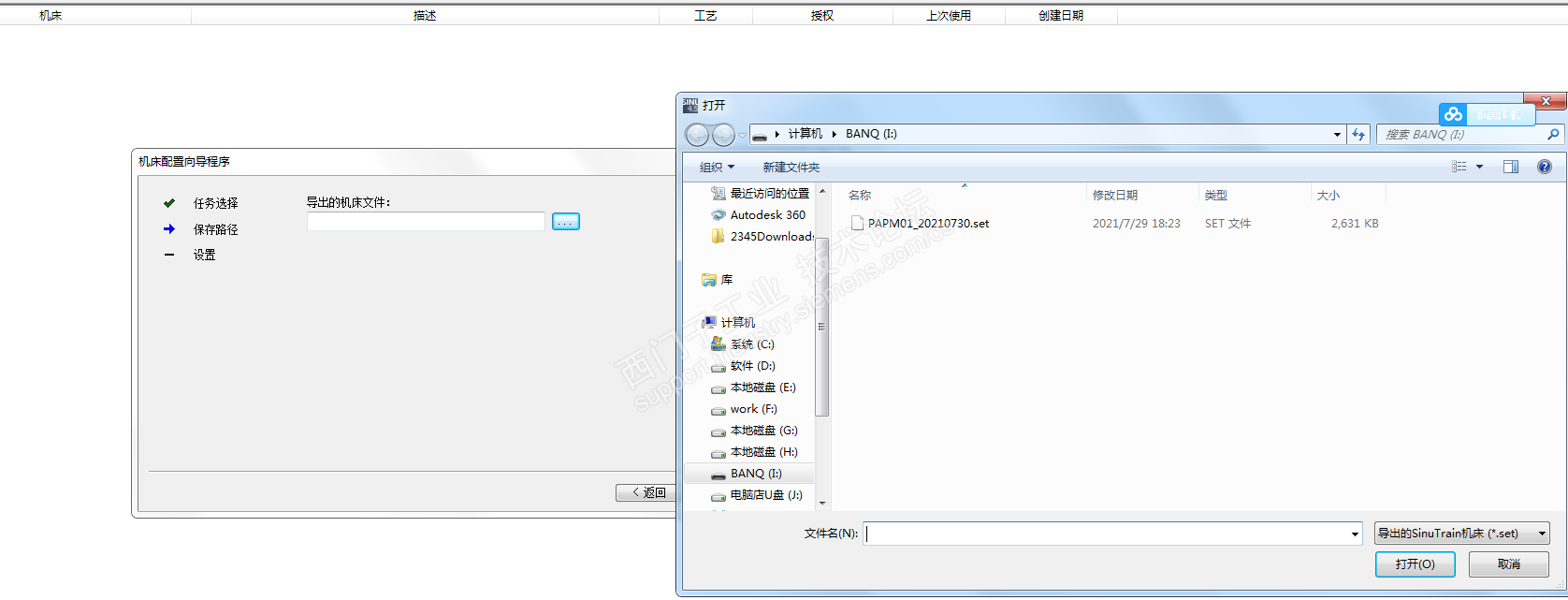Click the 授权 column header in main window
The image size is (1568, 600).
pyautogui.click(x=822, y=16)
